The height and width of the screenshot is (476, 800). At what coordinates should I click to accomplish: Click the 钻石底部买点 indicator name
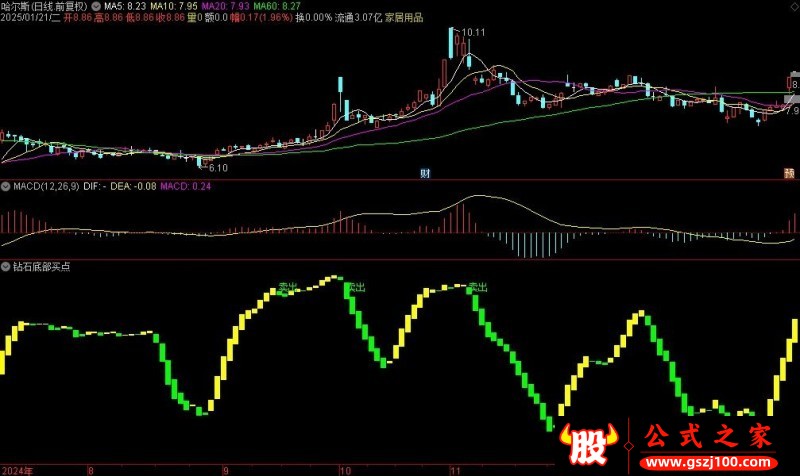point(42,266)
